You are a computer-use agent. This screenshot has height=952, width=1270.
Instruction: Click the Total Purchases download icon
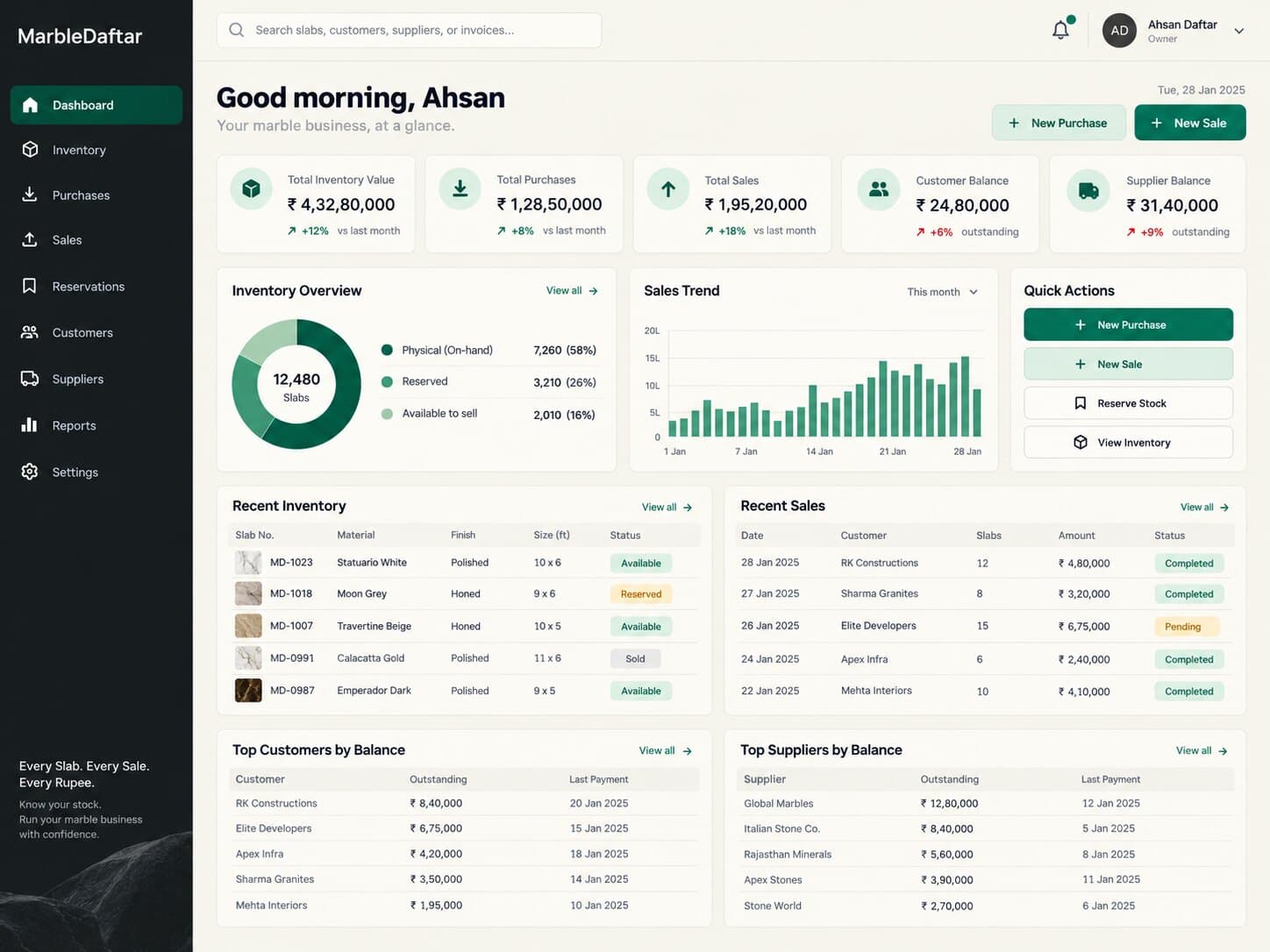coord(460,188)
